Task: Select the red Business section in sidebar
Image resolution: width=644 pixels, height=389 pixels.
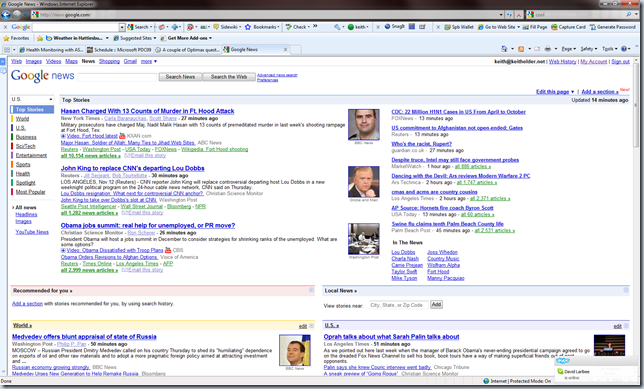Action: (x=26, y=137)
